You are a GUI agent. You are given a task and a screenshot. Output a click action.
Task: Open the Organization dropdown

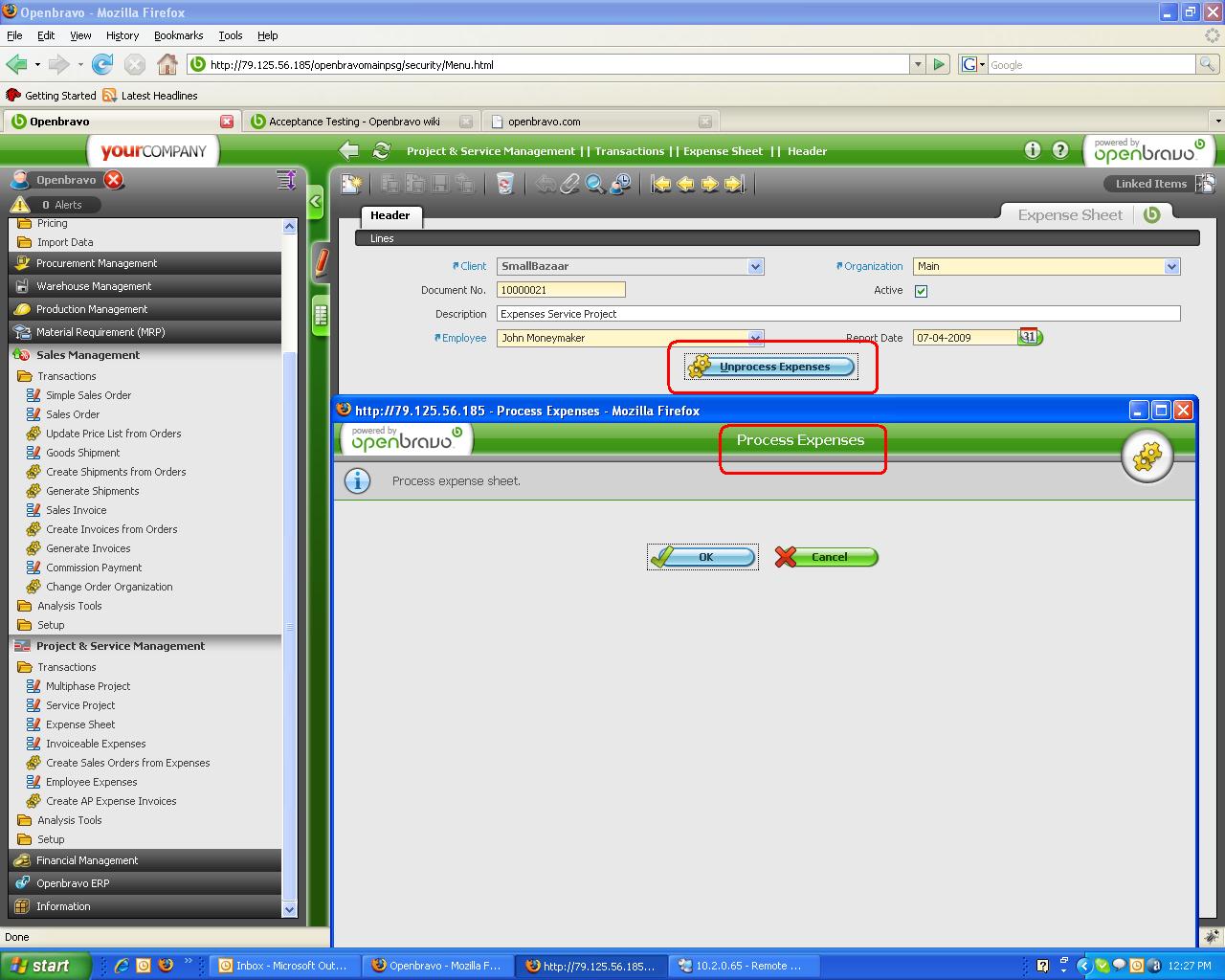tap(1171, 266)
